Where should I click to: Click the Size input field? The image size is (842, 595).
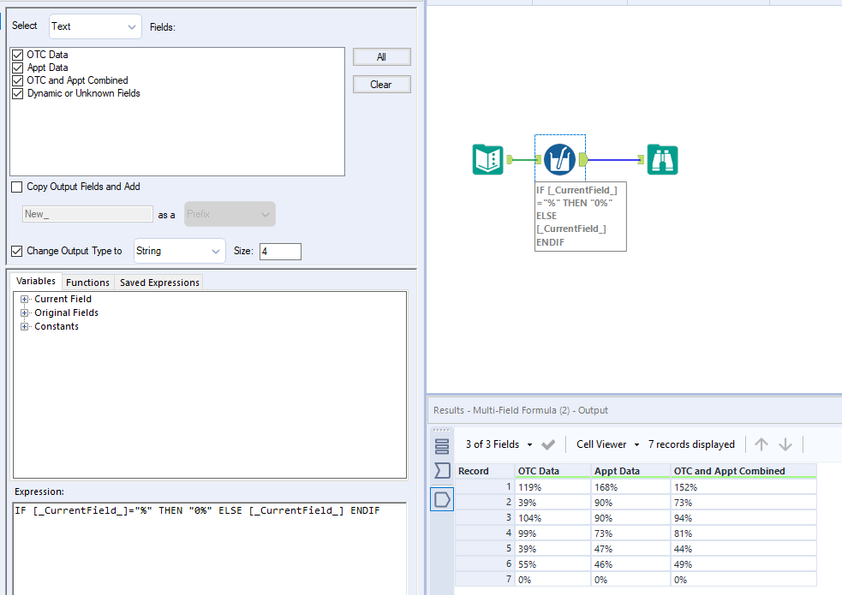click(280, 251)
